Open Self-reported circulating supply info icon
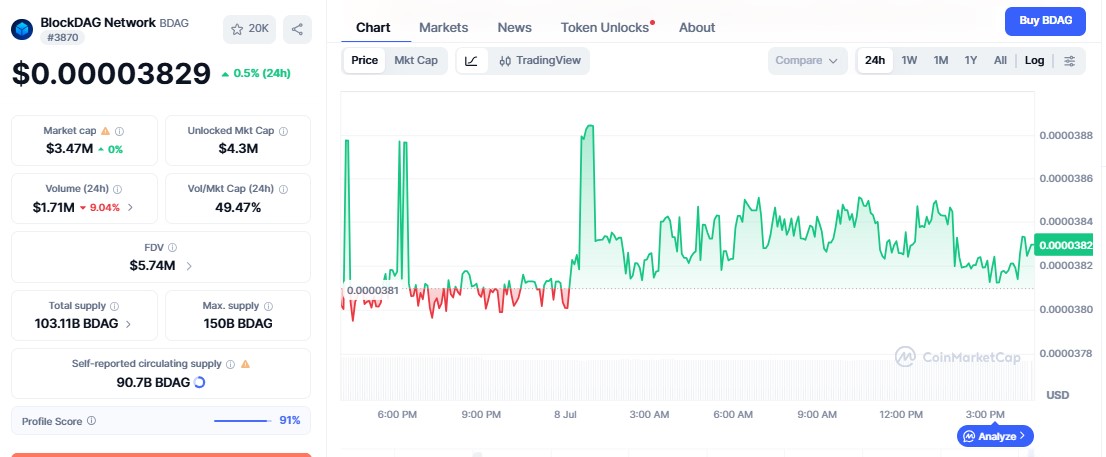The height and width of the screenshot is (457, 1106). coord(230,364)
